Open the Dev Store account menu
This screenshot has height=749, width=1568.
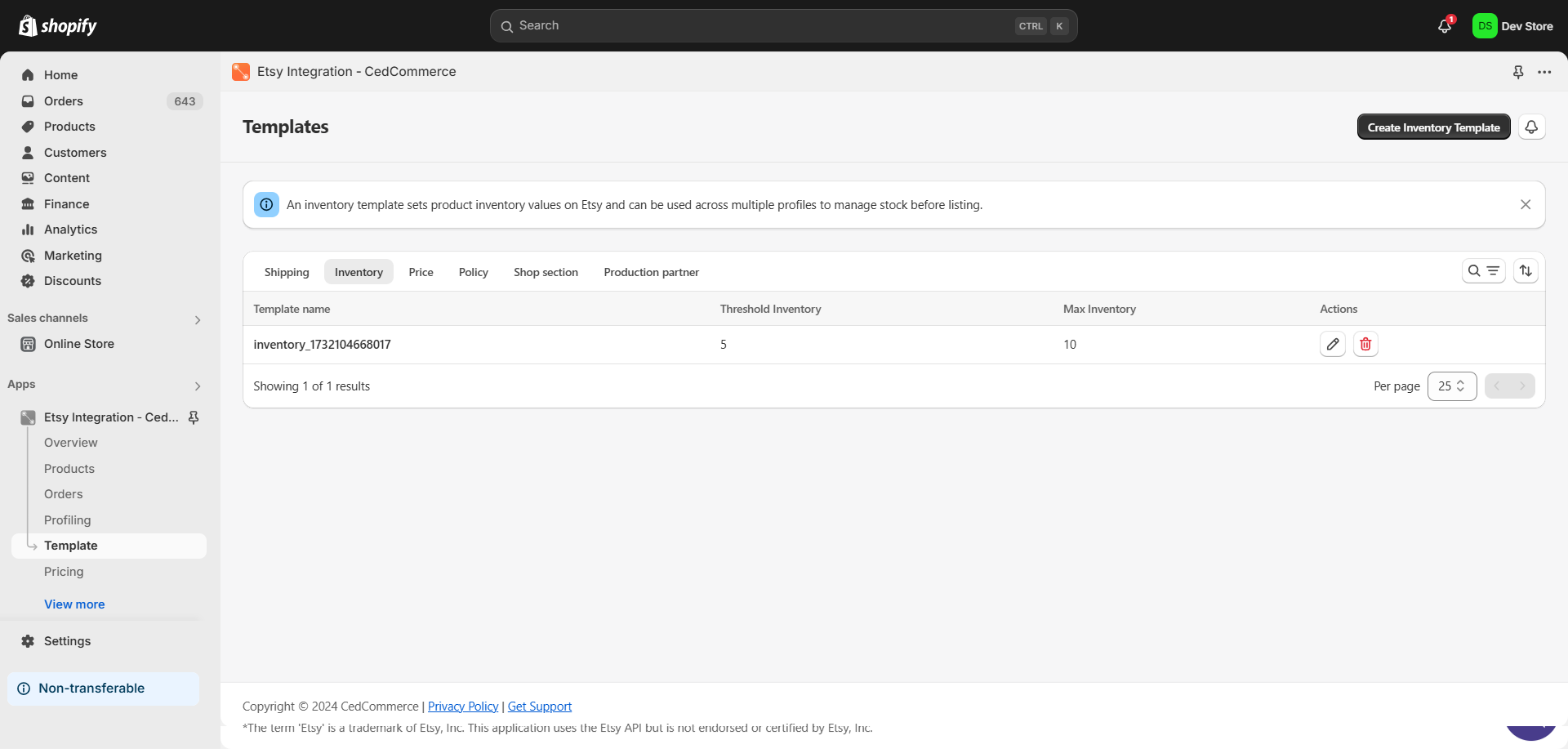click(1513, 26)
